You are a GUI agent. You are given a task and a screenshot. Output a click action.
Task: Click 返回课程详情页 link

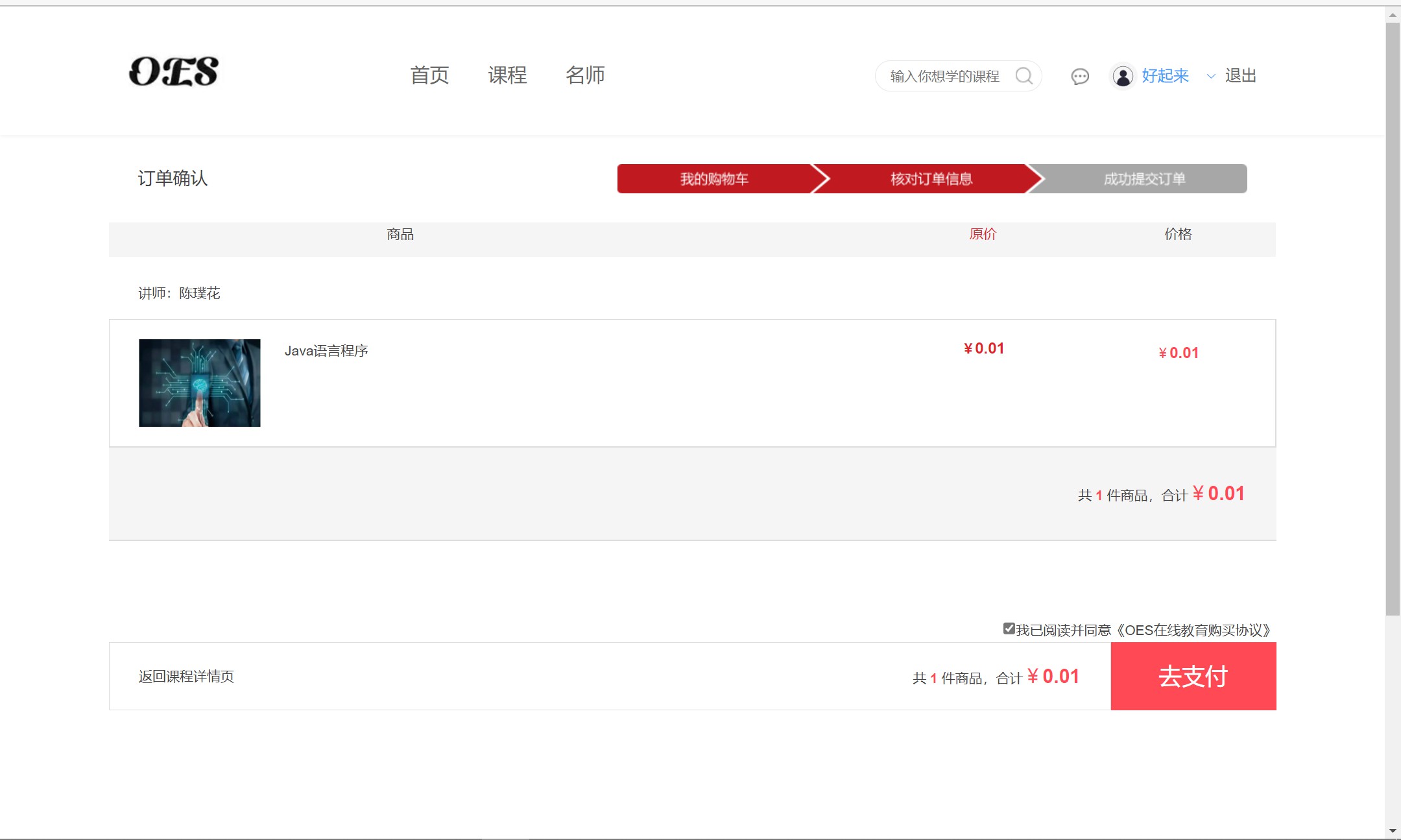pos(186,677)
